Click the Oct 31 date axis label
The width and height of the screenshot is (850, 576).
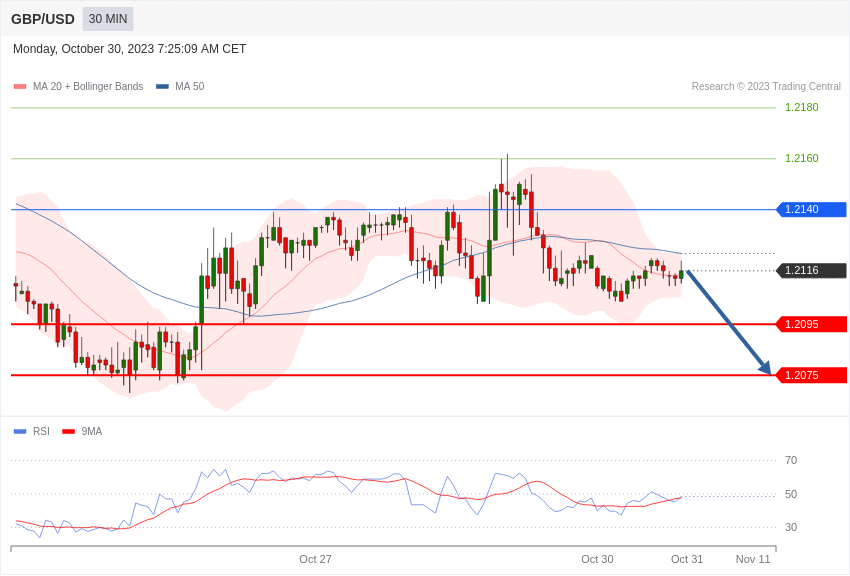pos(687,559)
